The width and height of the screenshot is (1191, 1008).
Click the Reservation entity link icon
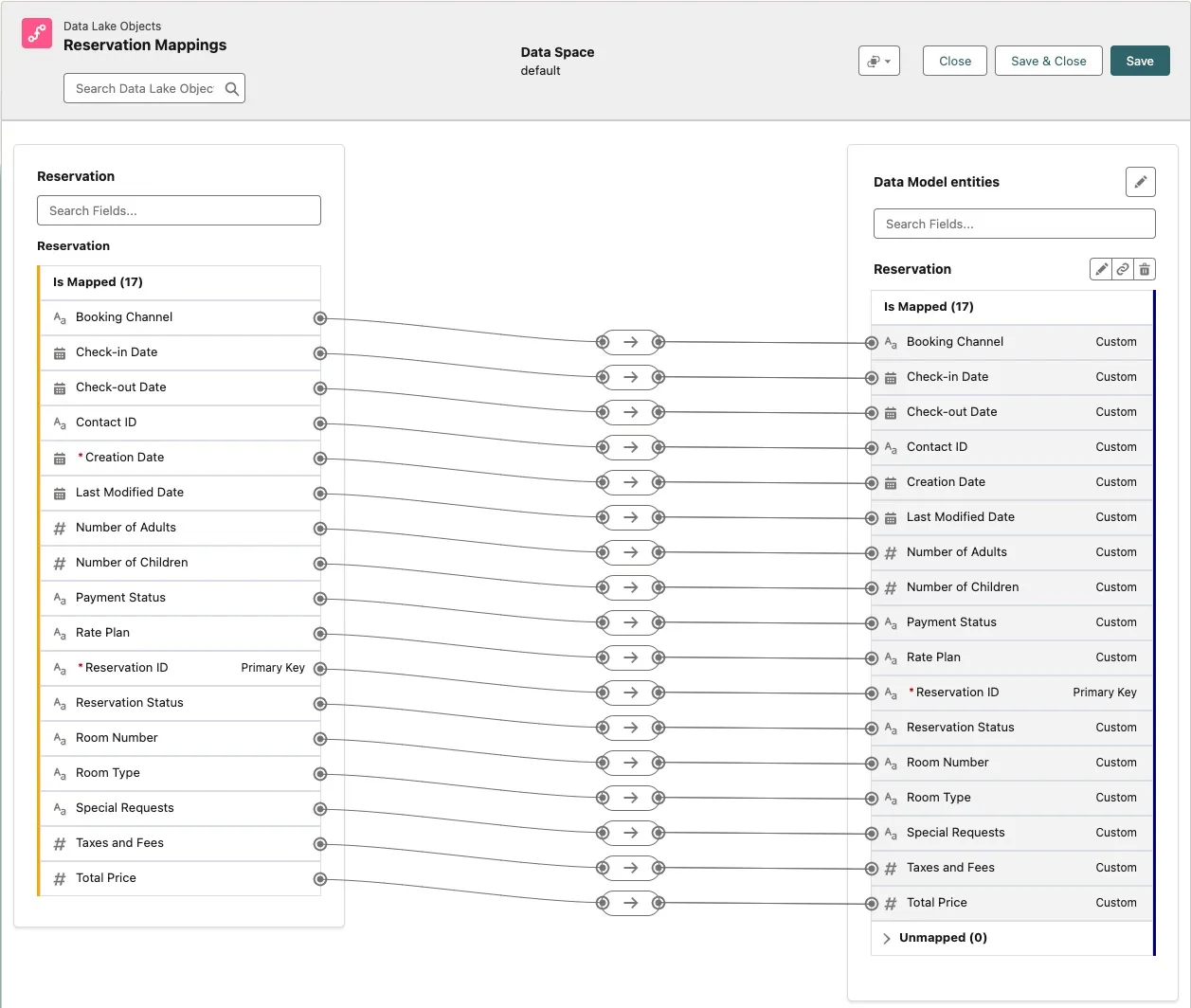click(1123, 270)
